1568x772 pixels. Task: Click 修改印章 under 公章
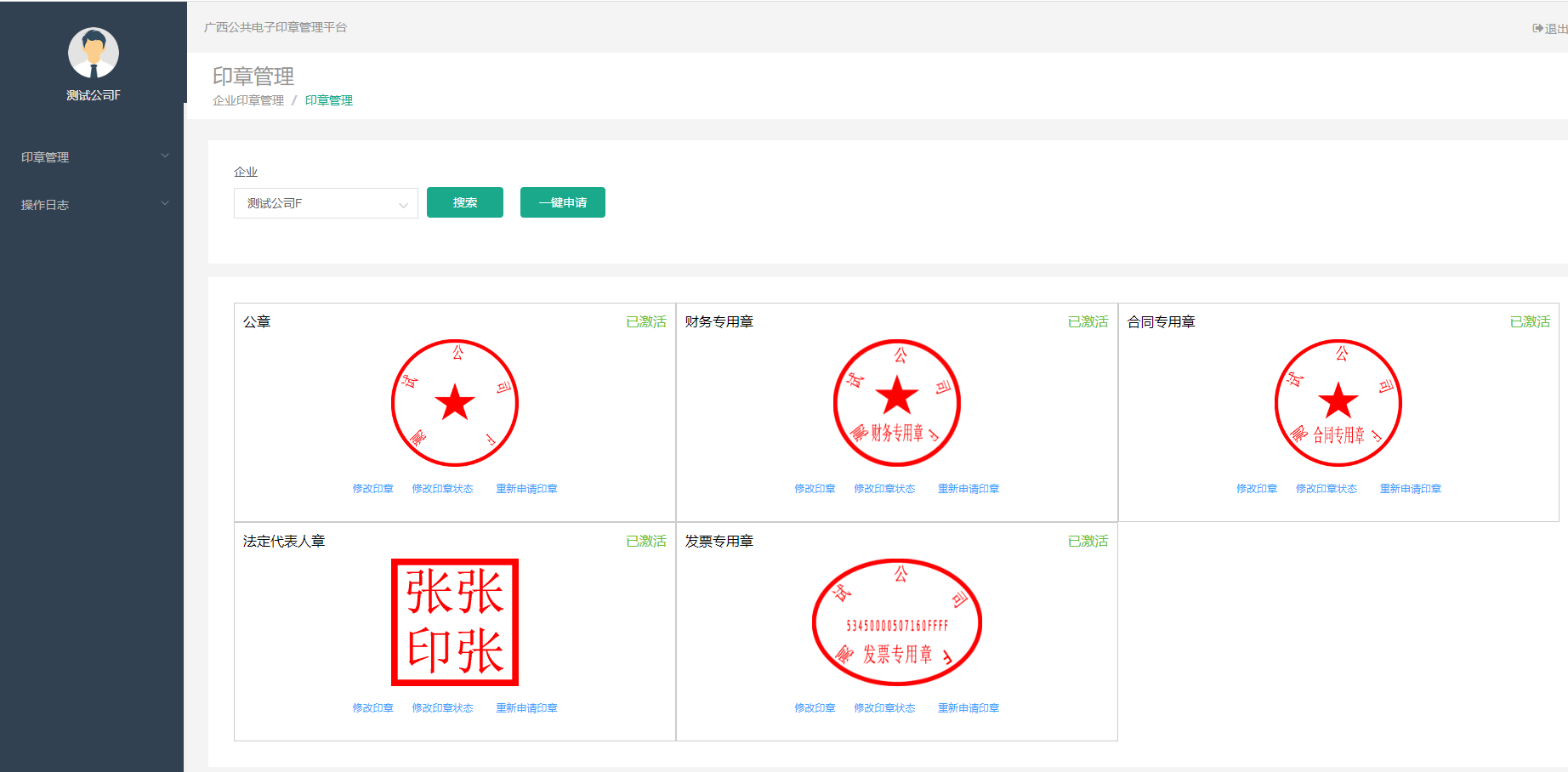pyautogui.click(x=373, y=489)
